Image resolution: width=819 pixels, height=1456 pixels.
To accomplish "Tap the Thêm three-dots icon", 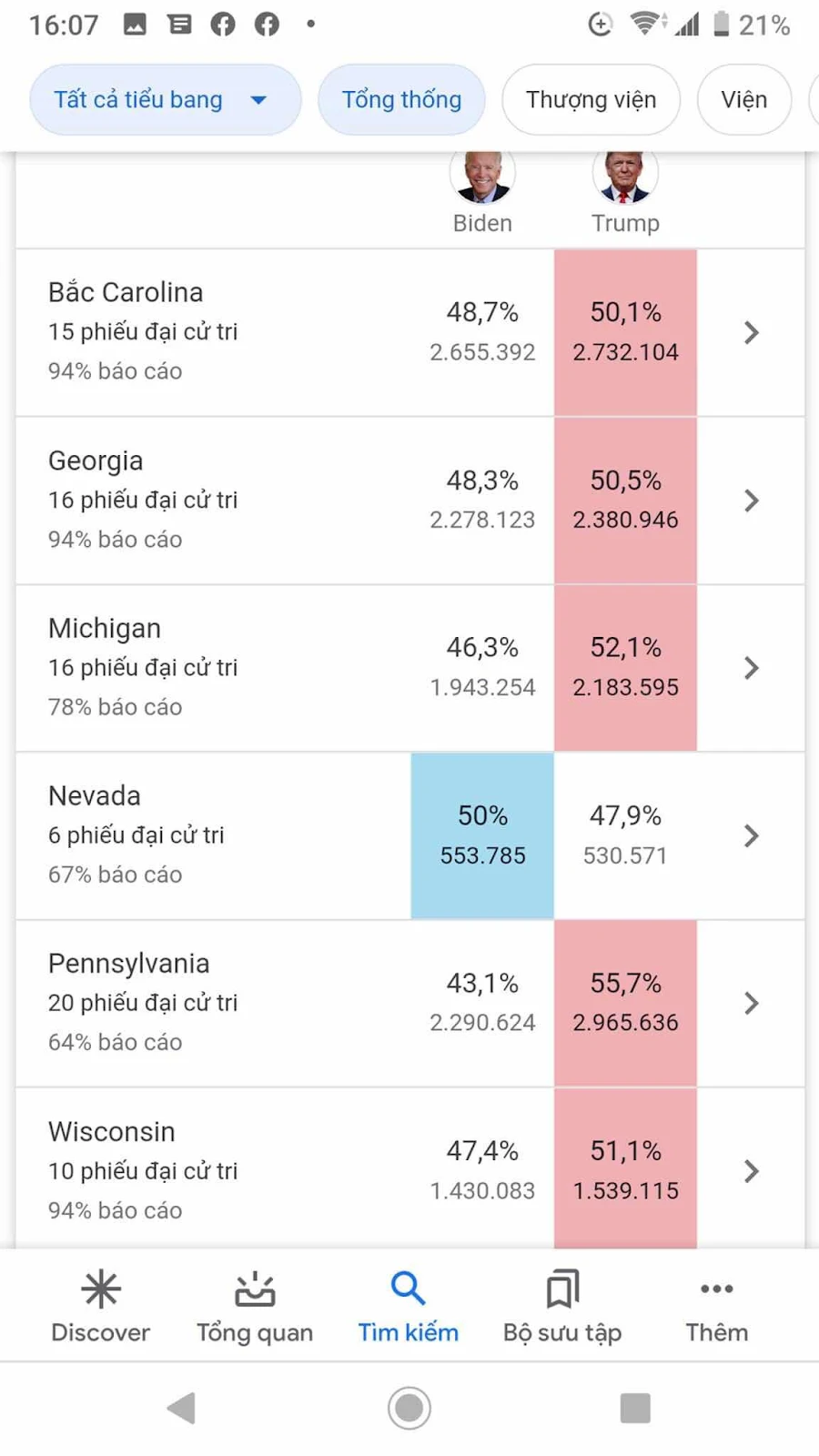I will click(717, 1289).
